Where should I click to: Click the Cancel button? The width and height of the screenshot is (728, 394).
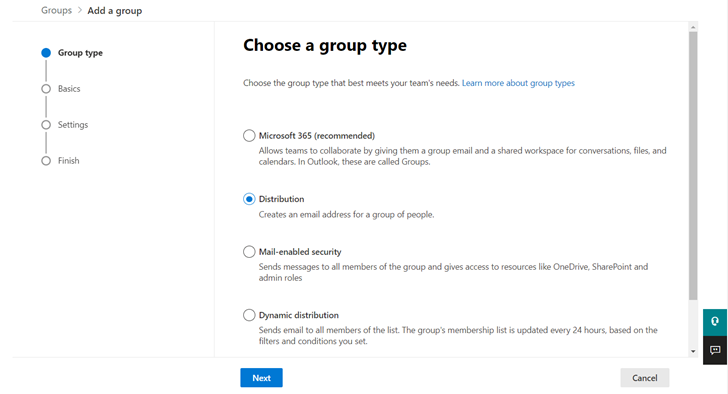[x=645, y=378]
